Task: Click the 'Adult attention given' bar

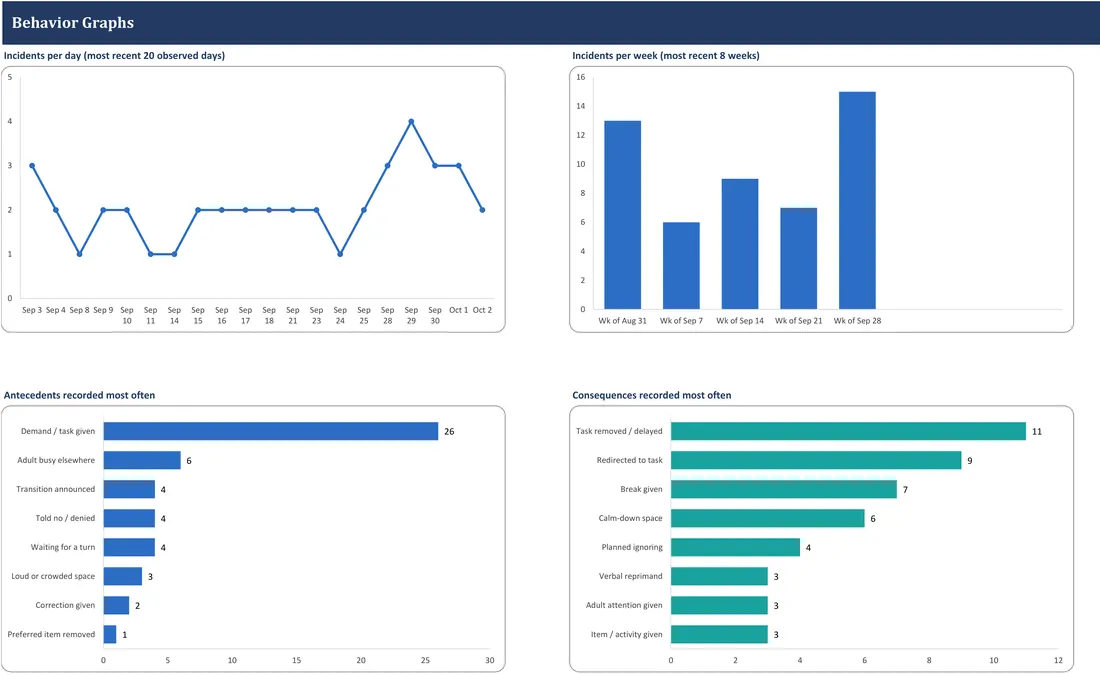Action: click(x=719, y=605)
